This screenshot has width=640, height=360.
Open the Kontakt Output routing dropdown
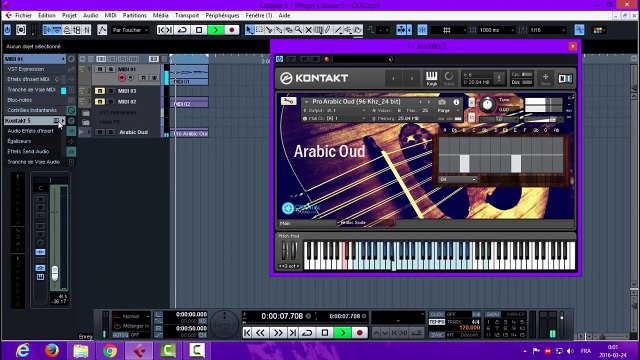pyautogui.click(x=334, y=111)
